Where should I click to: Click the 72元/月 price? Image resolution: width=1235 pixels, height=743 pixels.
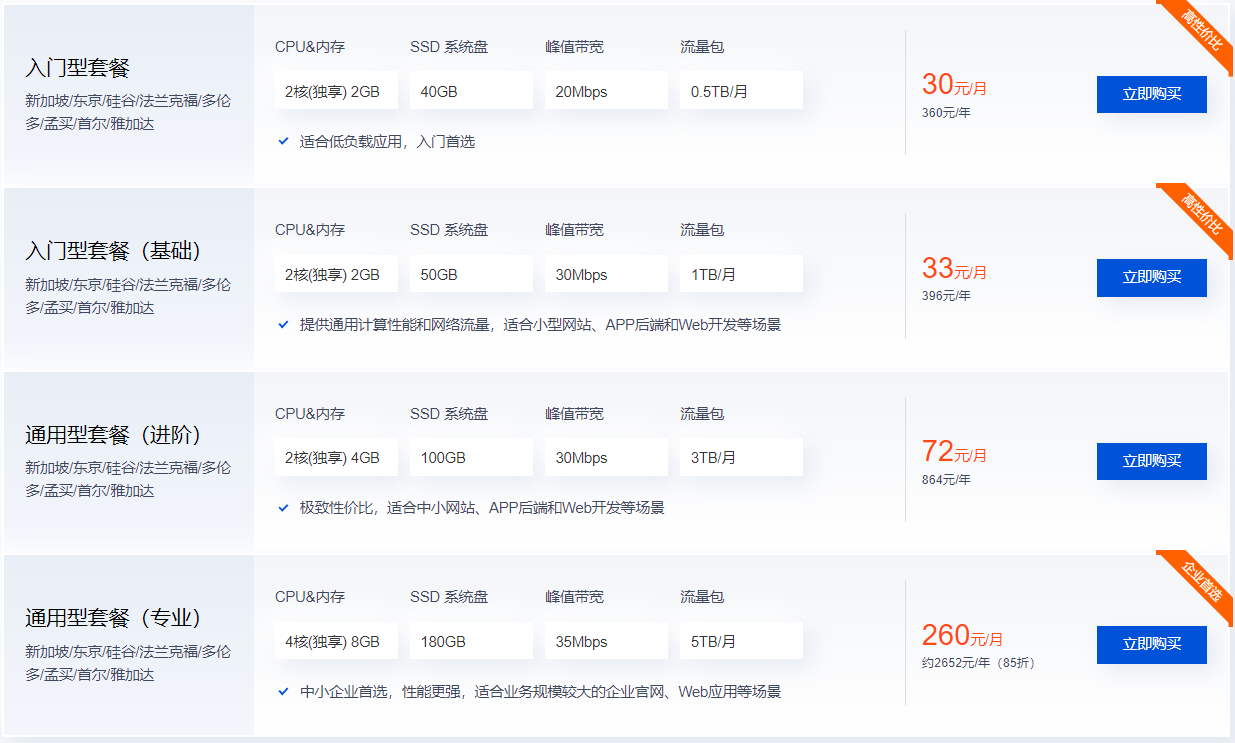[954, 452]
